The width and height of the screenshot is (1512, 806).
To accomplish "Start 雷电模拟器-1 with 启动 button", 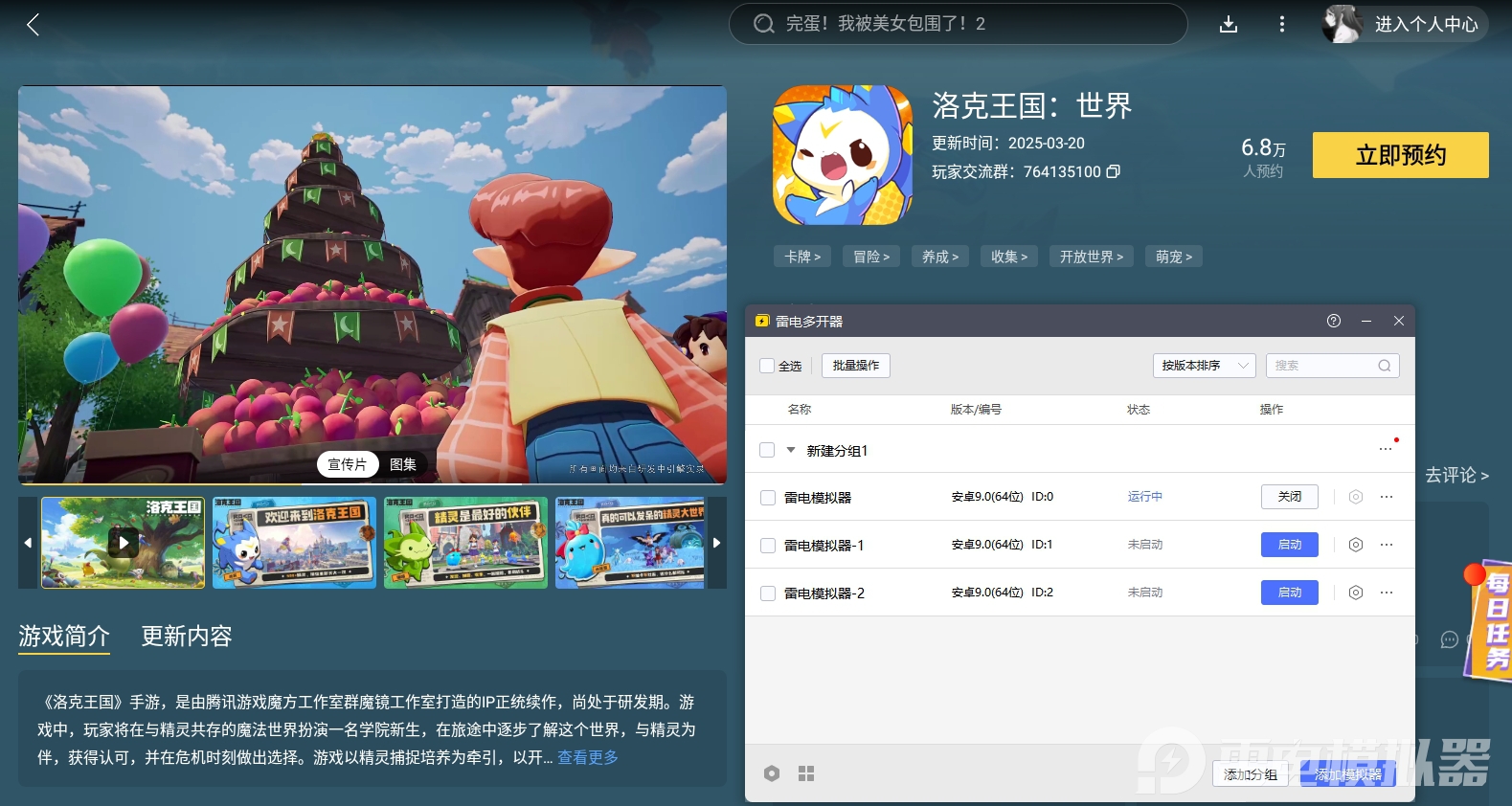I will [x=1290, y=545].
